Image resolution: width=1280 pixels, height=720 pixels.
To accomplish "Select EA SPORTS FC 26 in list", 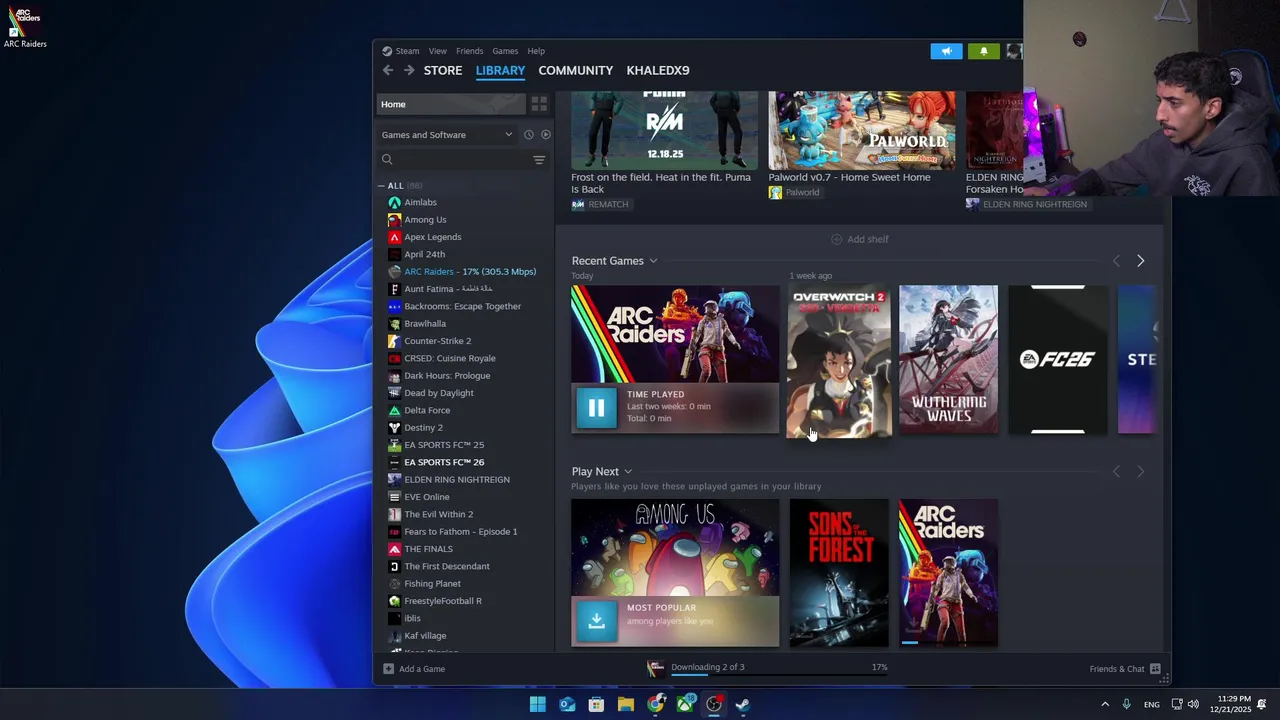I will click(444, 462).
